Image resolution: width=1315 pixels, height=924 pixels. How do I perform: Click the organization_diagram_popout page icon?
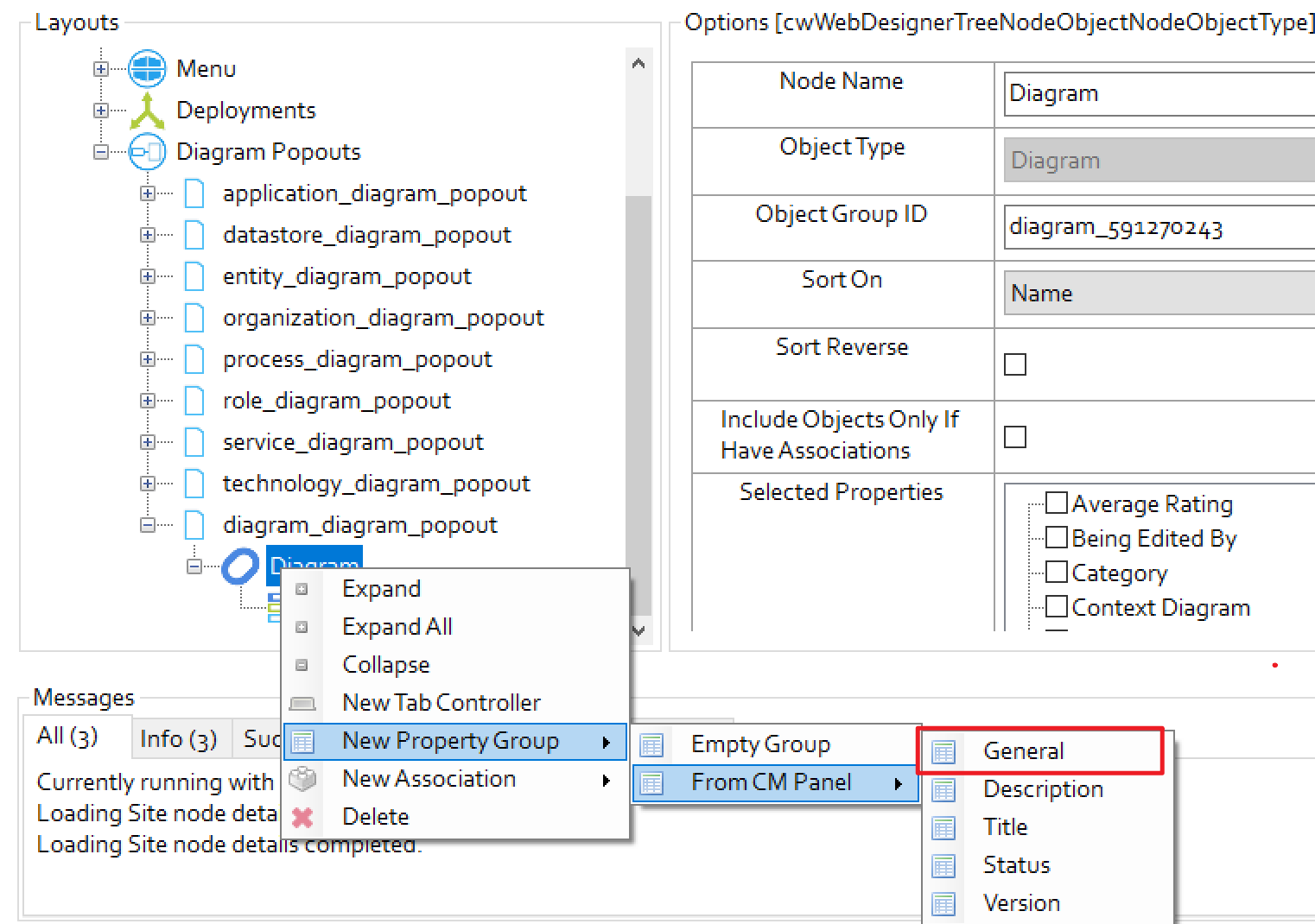click(x=195, y=318)
